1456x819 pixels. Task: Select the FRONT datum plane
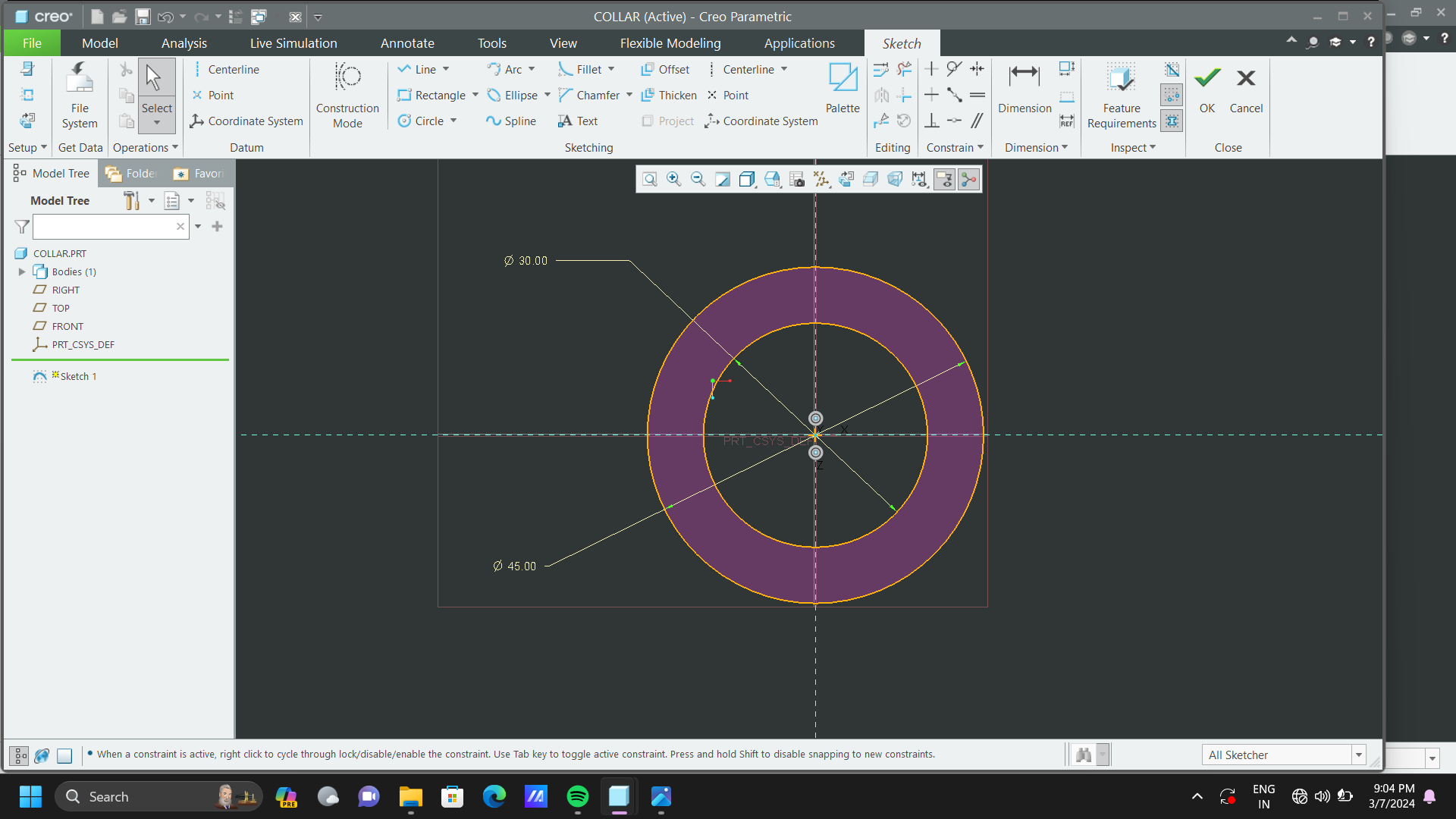pyautogui.click(x=59, y=326)
